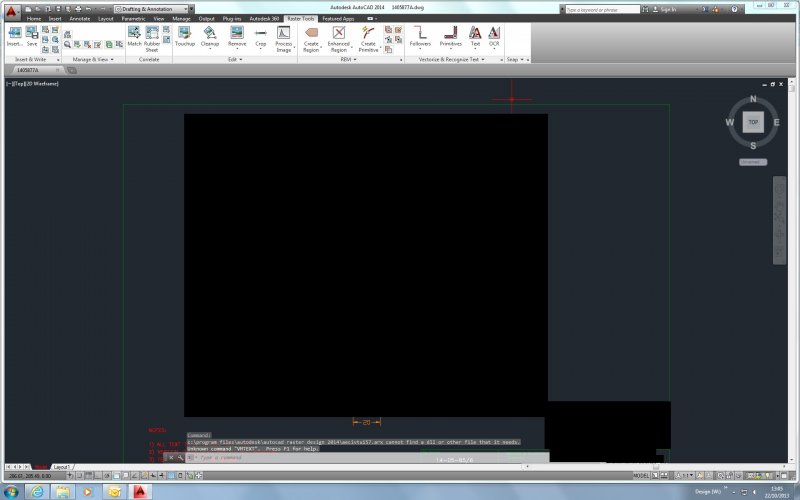Switch to the Layout1 tab
800x500 pixels.
[x=62, y=467]
